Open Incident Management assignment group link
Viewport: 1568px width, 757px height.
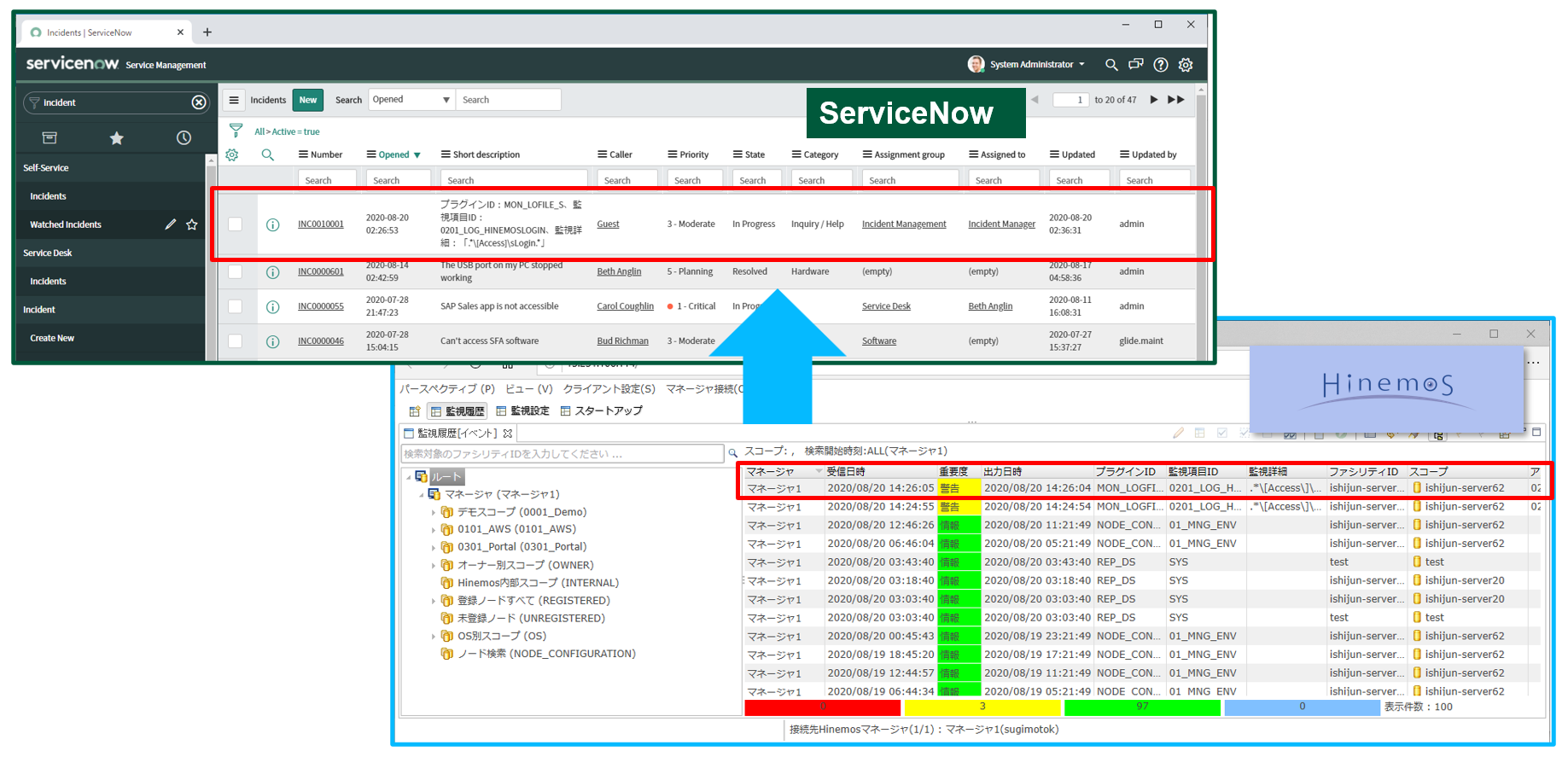904,224
